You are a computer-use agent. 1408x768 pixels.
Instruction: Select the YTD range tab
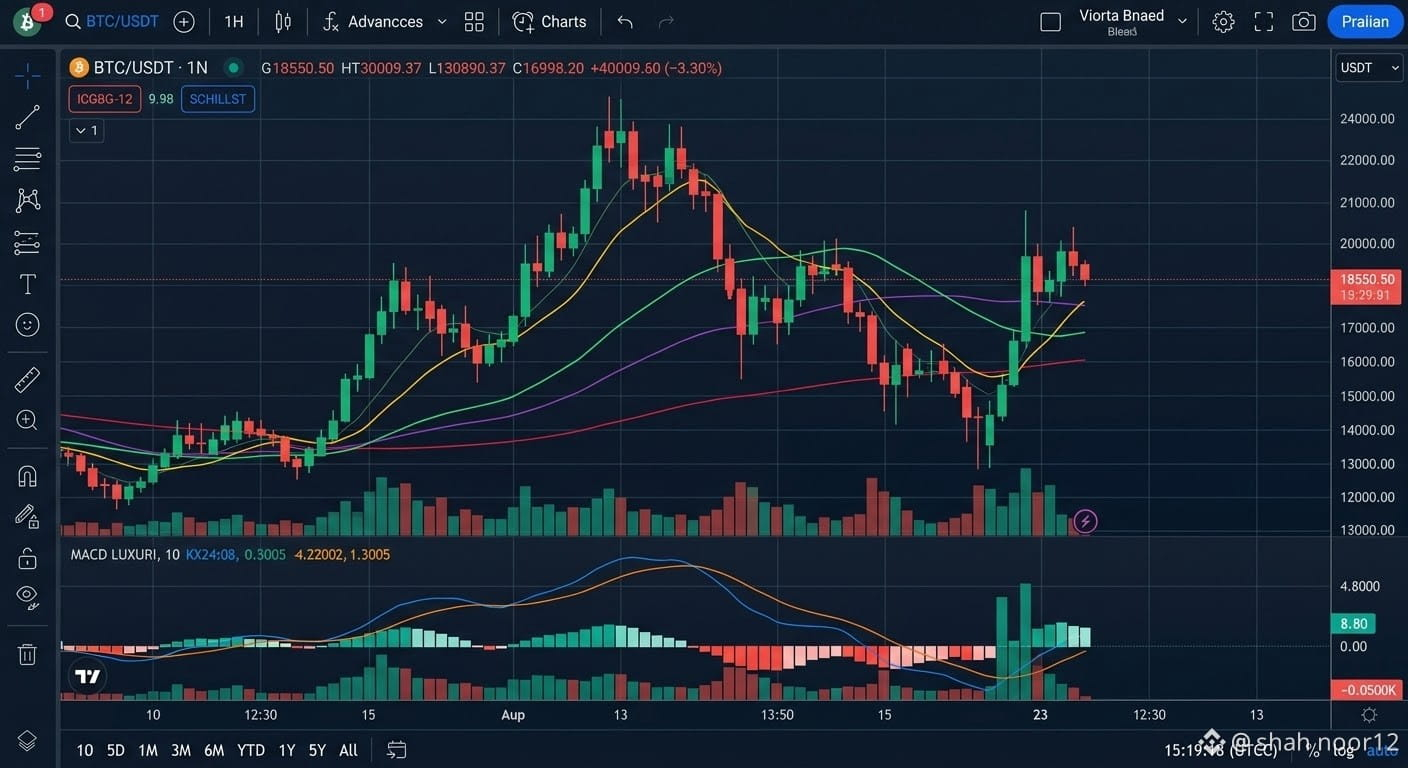click(251, 750)
